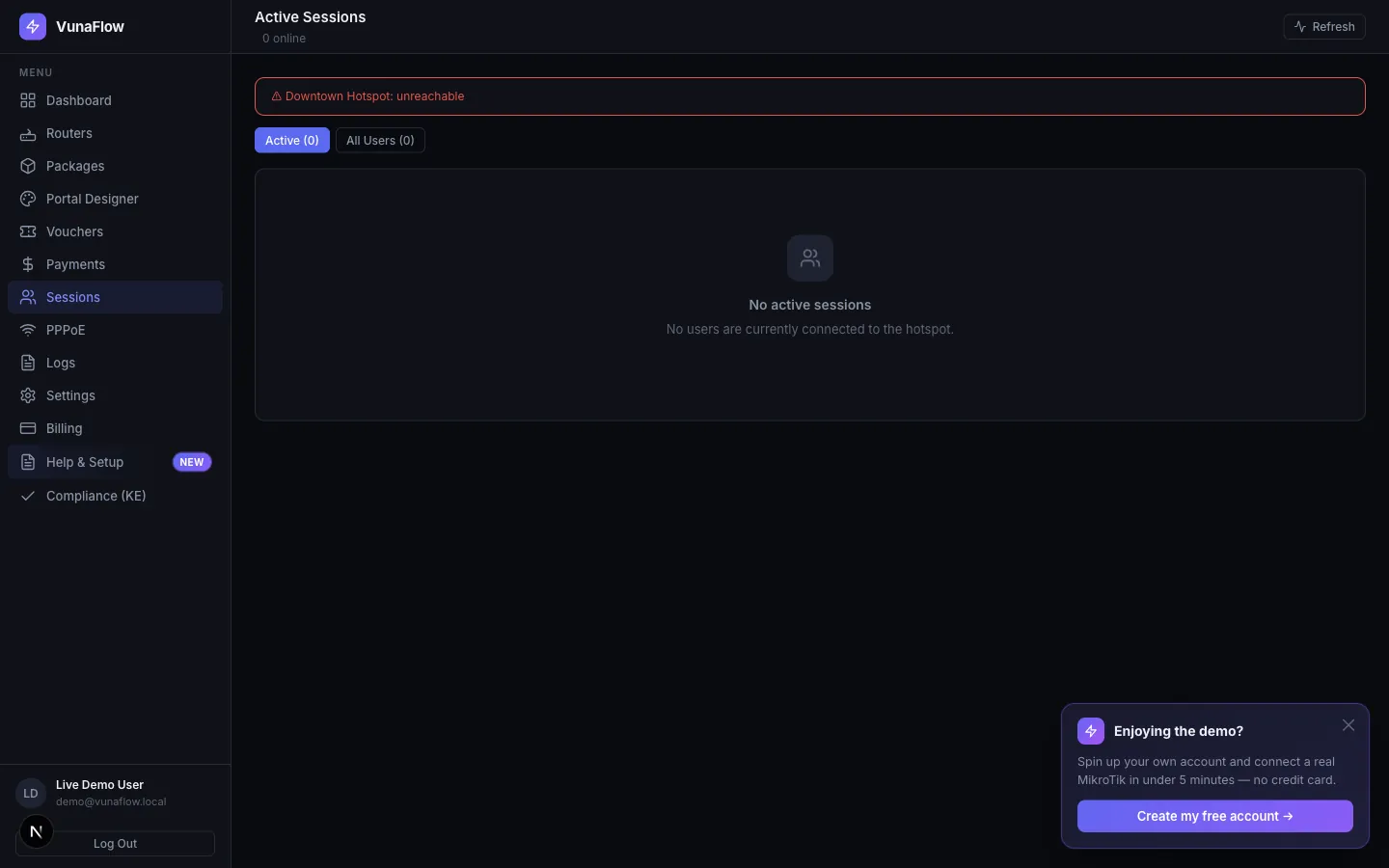Click the VunaFlow lightning logo icon
Screen dimensions: 1389x868
coord(33,27)
